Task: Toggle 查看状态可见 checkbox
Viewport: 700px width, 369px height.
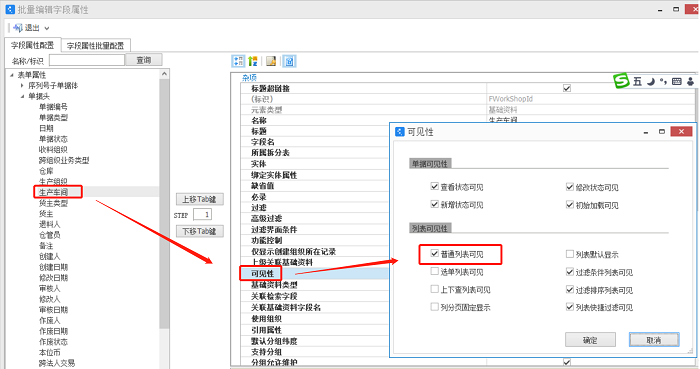Action: [434, 187]
